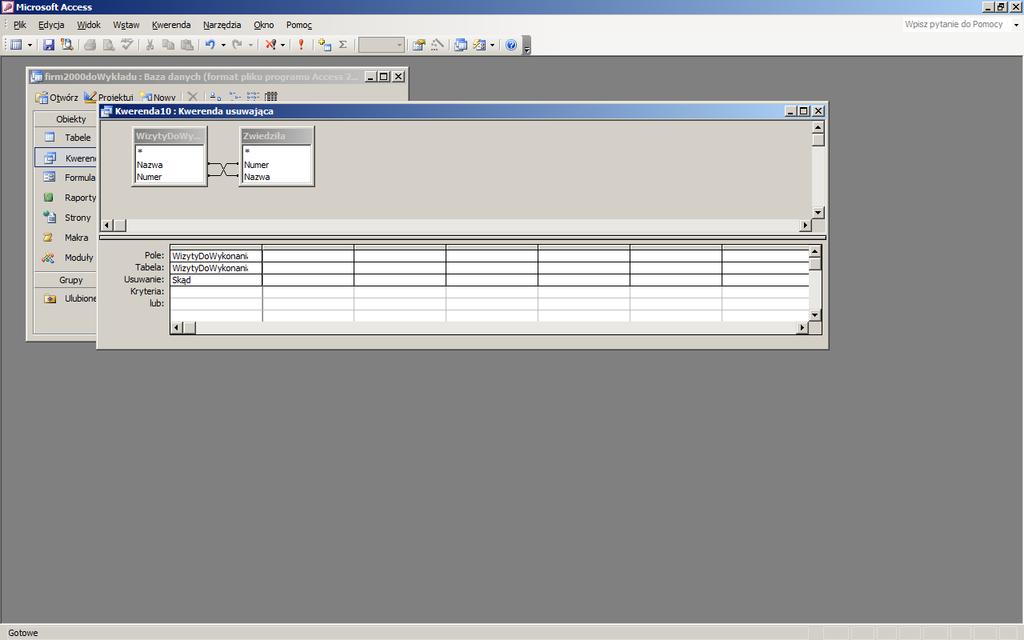Open the Okno menu
The image size is (1024, 640).
[264, 25]
